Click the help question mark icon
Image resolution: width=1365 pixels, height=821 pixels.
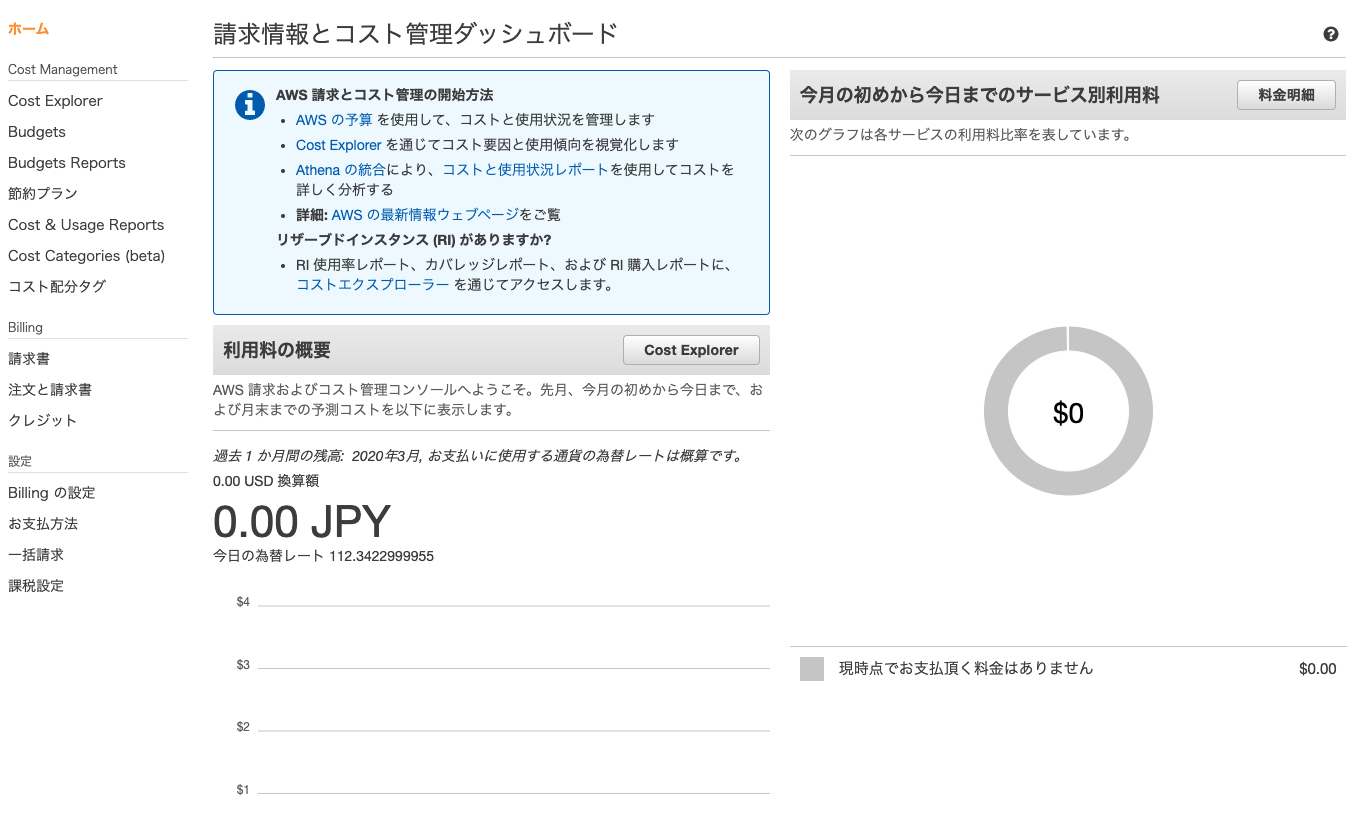point(1330,34)
